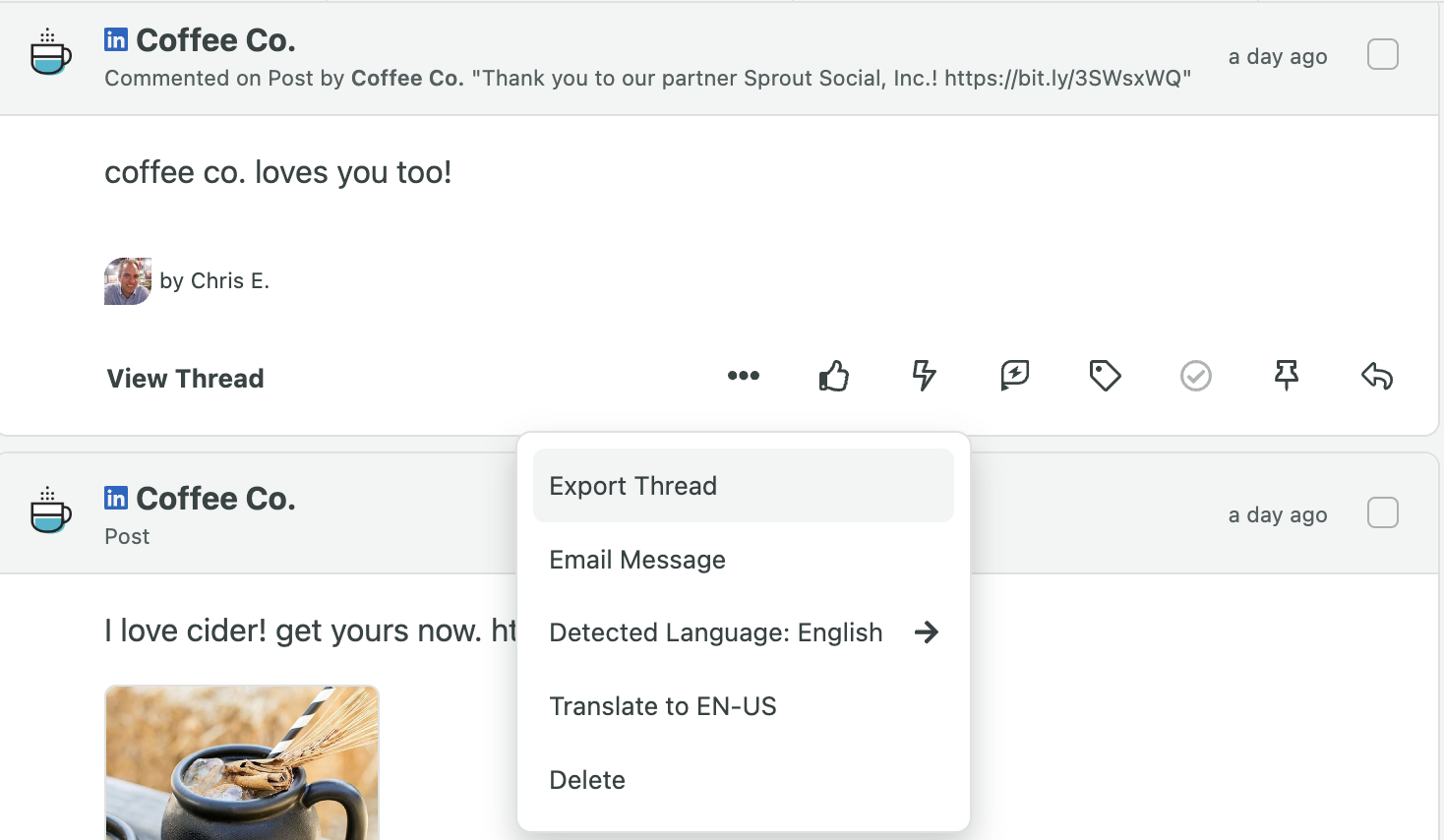Viewport: 1444px width, 840px height.
Task: Choose Email Message from menu
Action: (x=744, y=560)
